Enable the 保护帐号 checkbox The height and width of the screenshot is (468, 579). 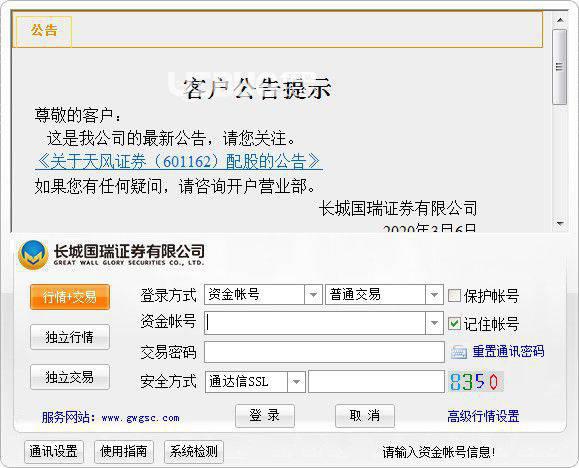[x=454, y=296]
